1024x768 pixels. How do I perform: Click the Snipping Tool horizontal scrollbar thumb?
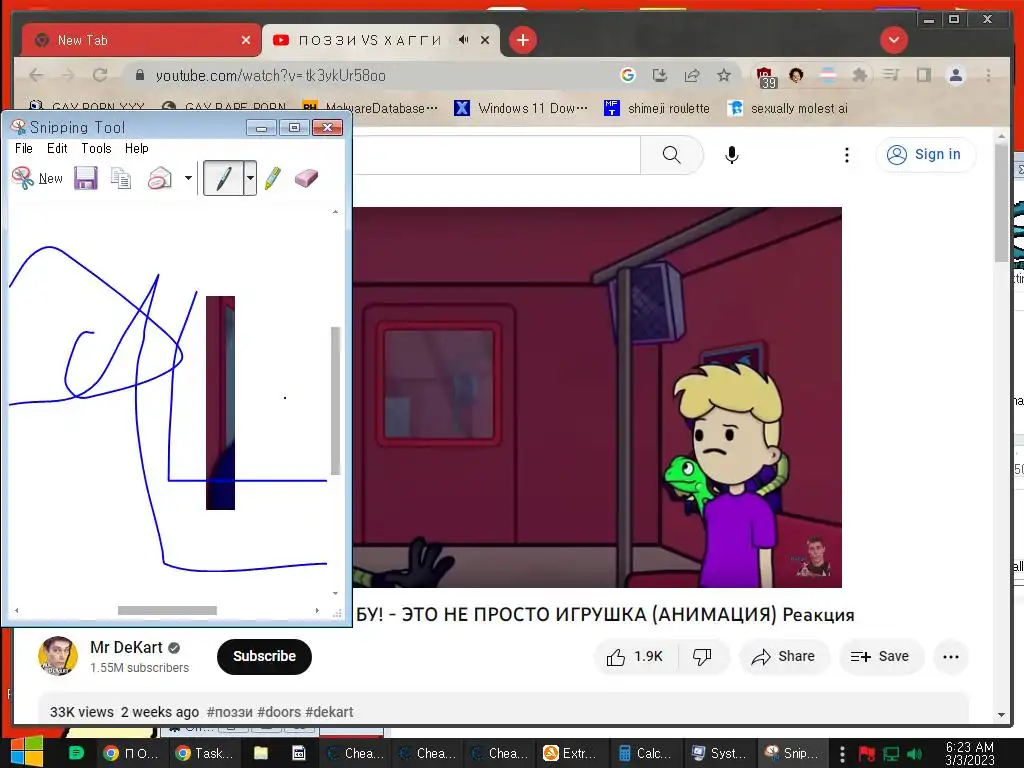pos(167,611)
